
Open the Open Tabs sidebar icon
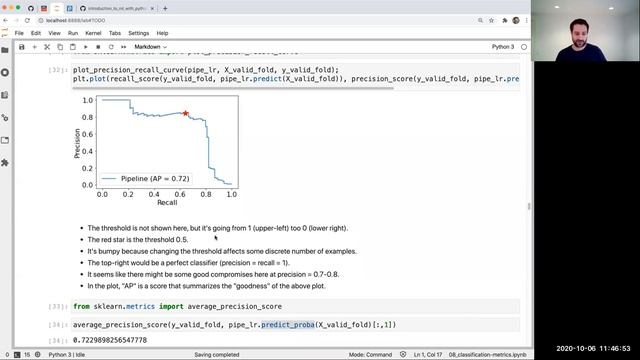[x=5, y=140]
